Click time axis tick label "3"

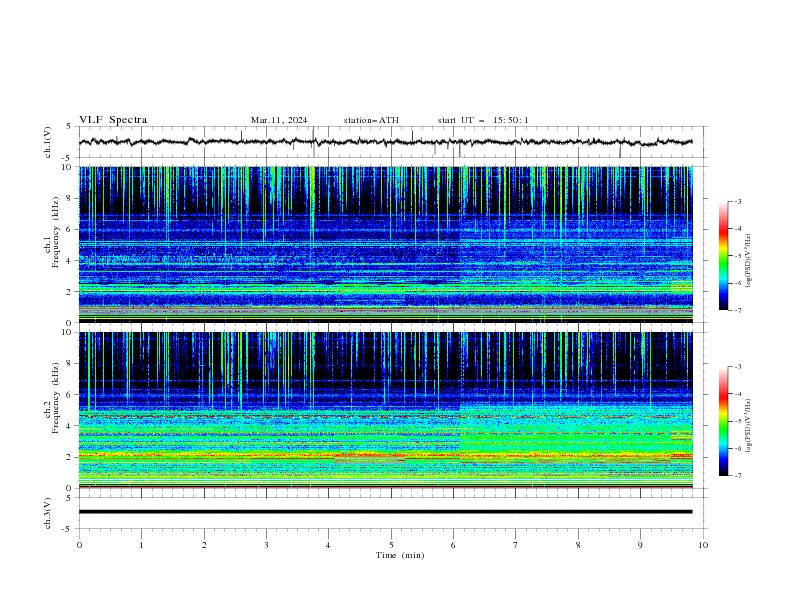[x=266, y=545]
